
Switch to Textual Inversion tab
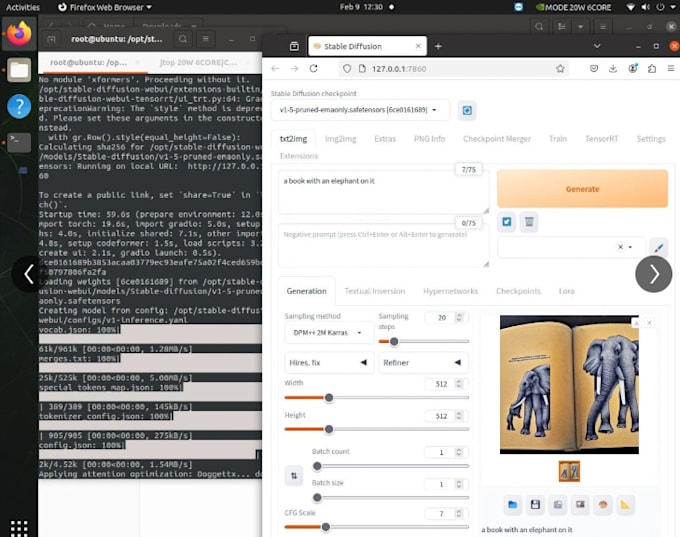coord(375,291)
